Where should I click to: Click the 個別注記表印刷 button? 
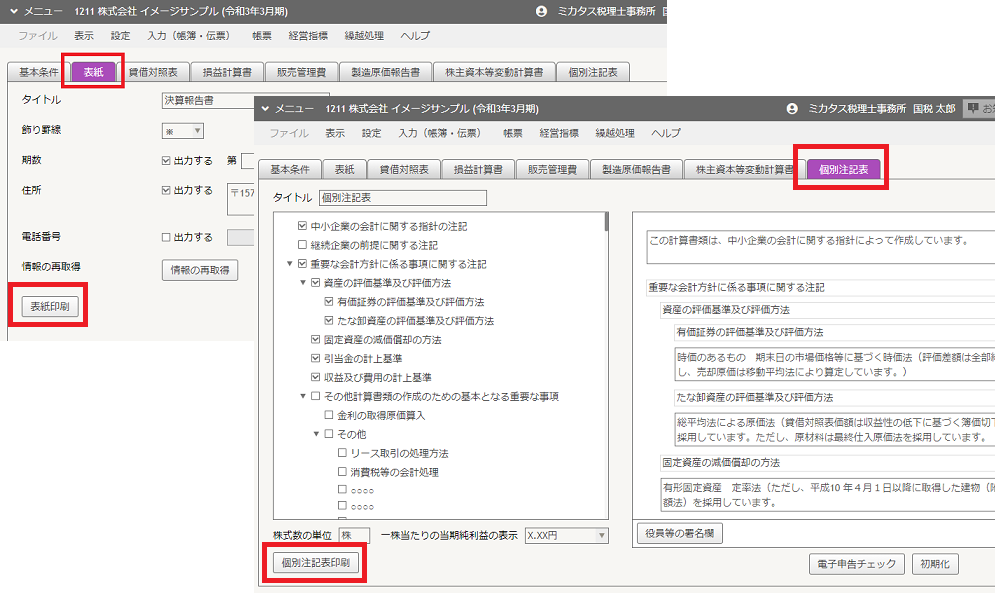[315, 563]
